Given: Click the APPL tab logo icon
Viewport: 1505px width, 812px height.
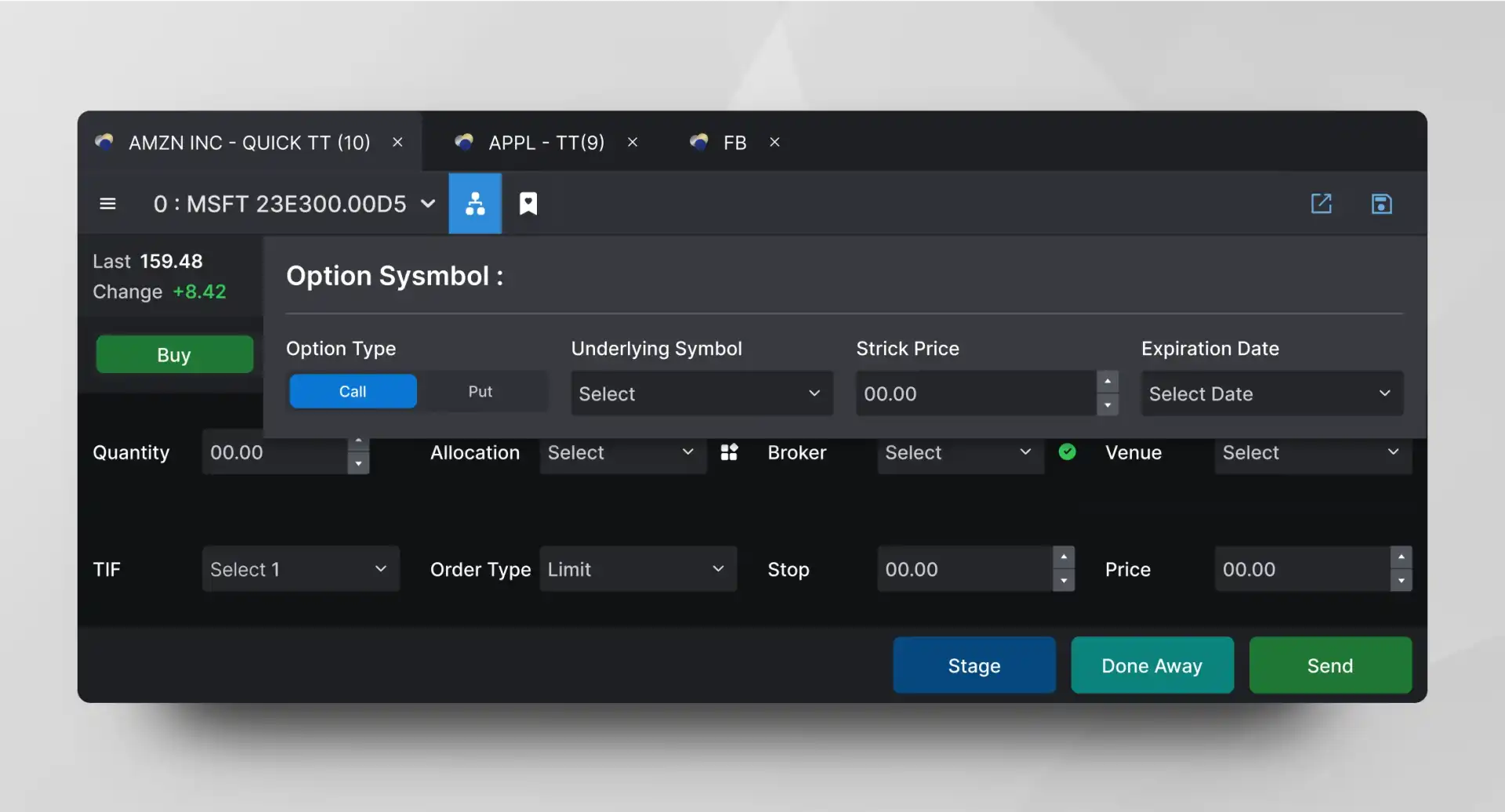Looking at the screenshot, I should 464,142.
